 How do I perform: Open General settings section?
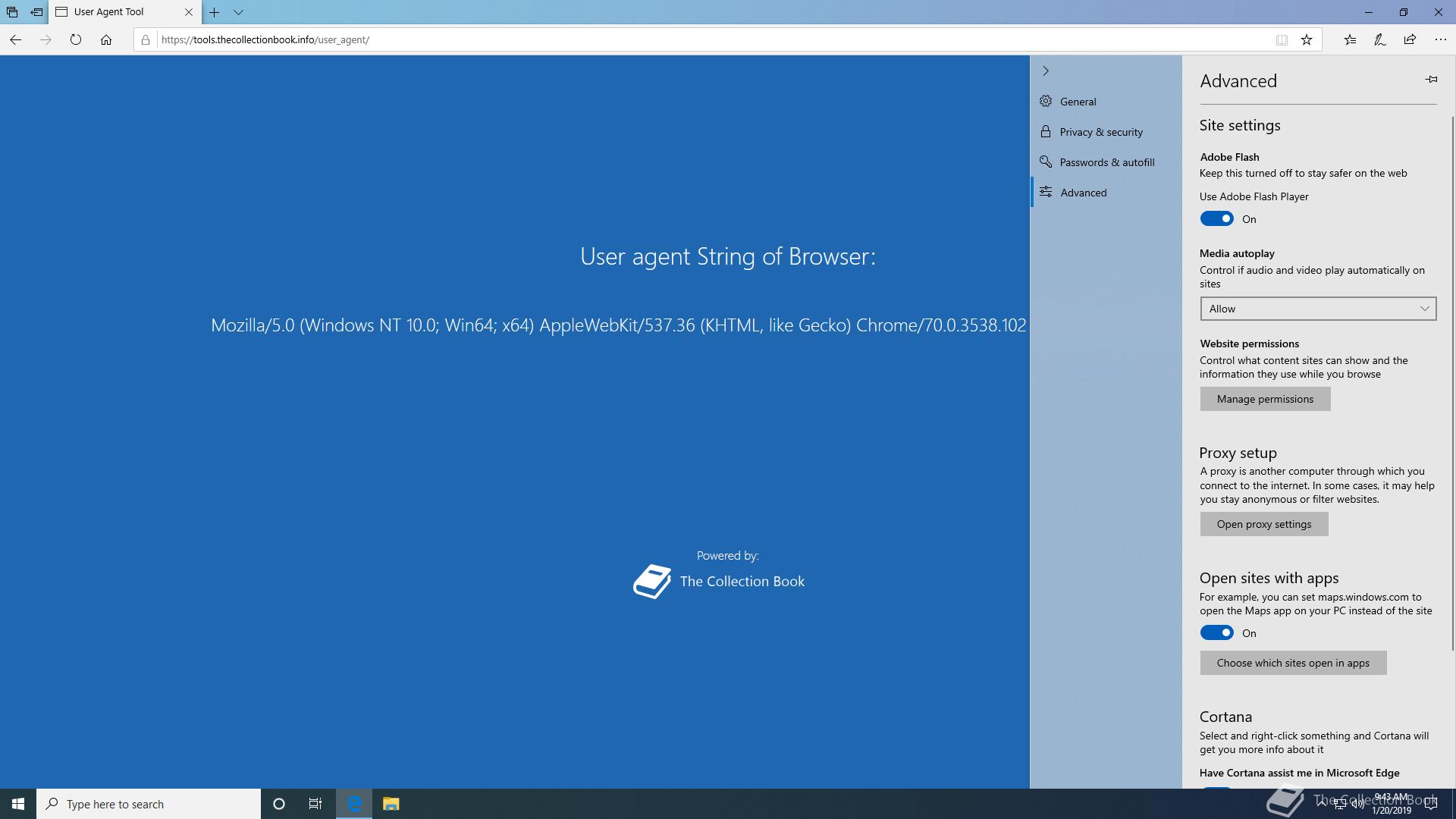1106,102
